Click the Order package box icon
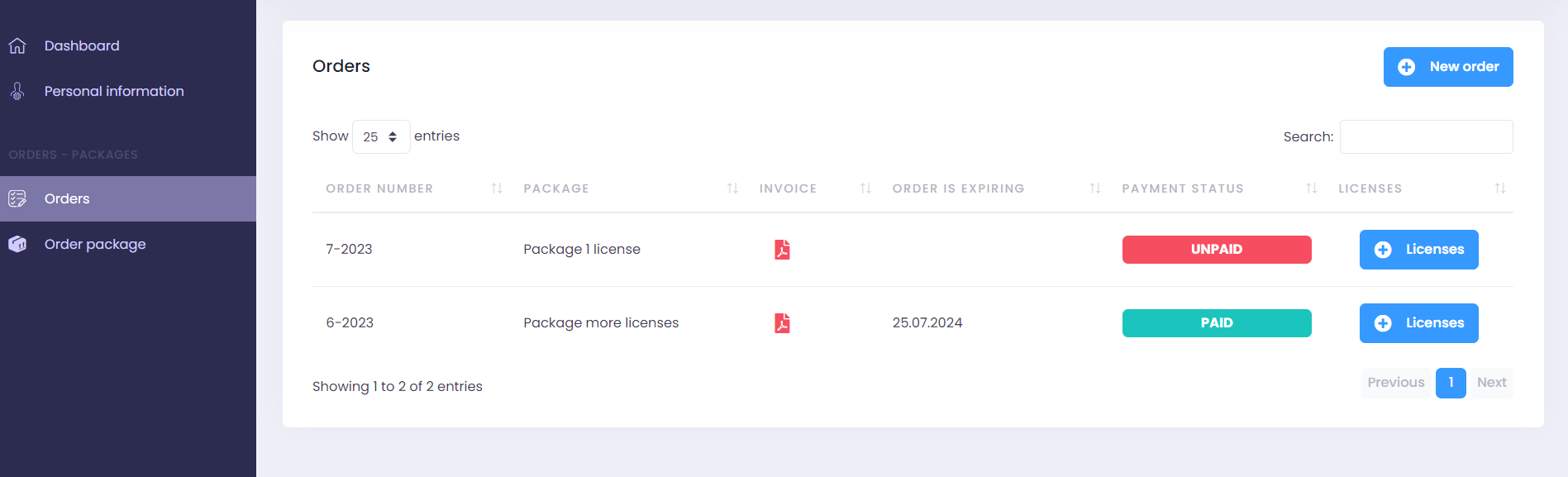Image resolution: width=1568 pixels, height=477 pixels. [x=17, y=244]
